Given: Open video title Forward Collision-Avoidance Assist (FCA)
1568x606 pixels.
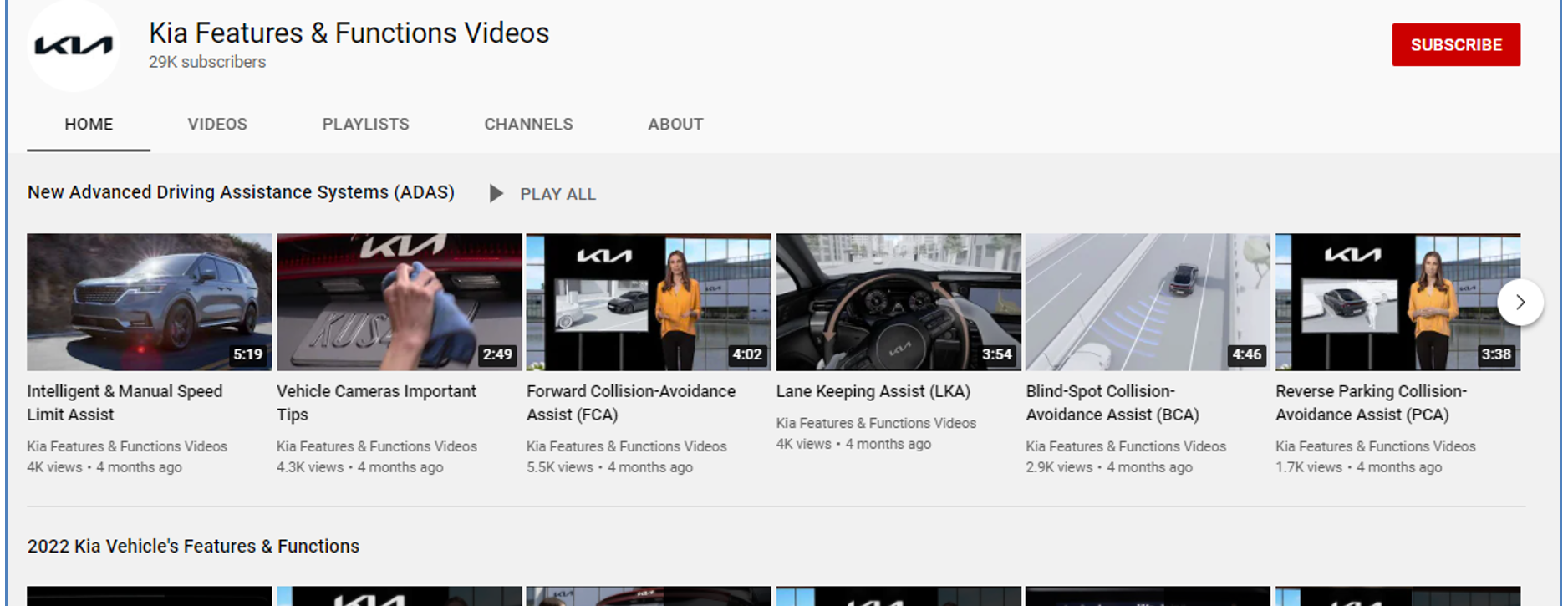Looking at the screenshot, I should pyautogui.click(x=631, y=403).
